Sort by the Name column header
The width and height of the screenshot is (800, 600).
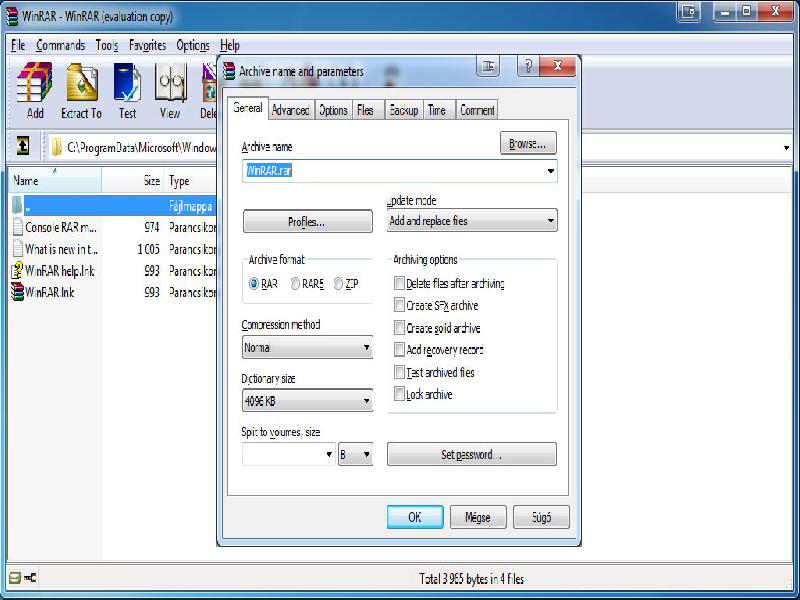pyautogui.click(x=55, y=181)
